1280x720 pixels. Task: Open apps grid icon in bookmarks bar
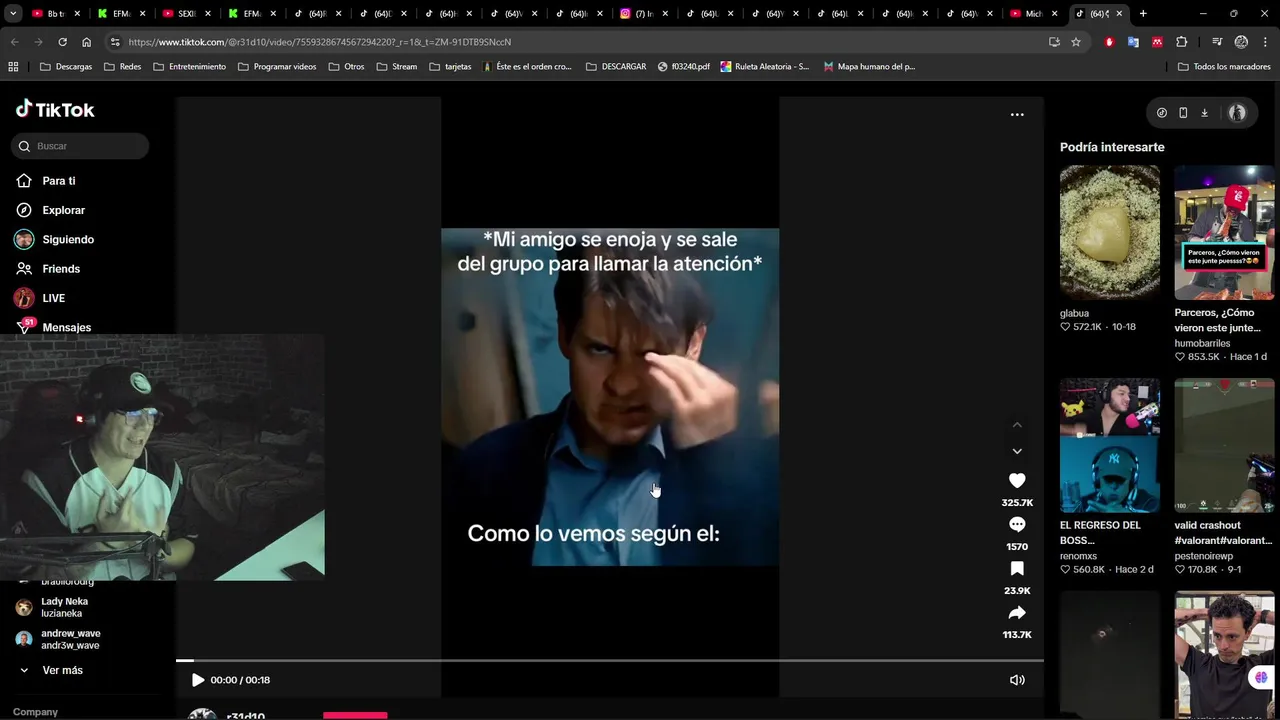[13, 67]
